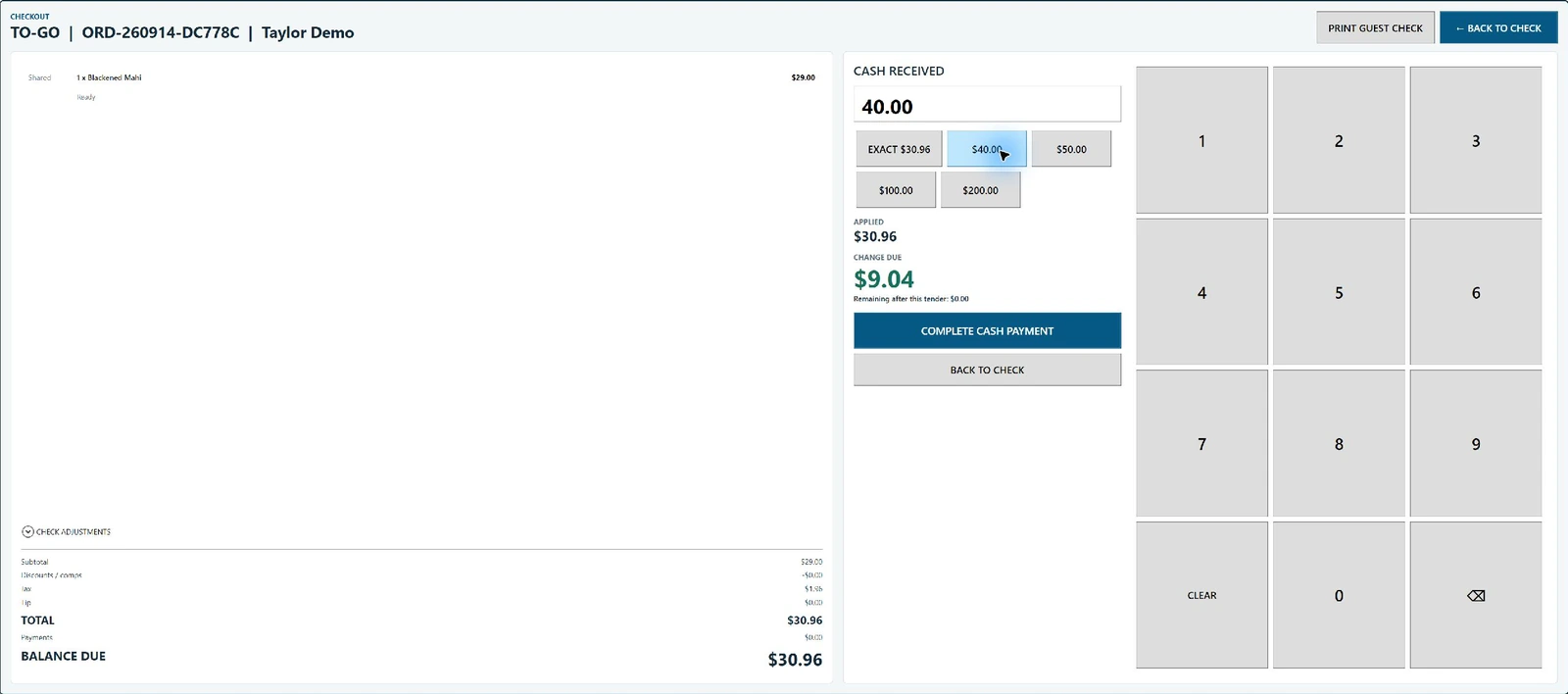Click Print Guest Check button

(x=1375, y=27)
